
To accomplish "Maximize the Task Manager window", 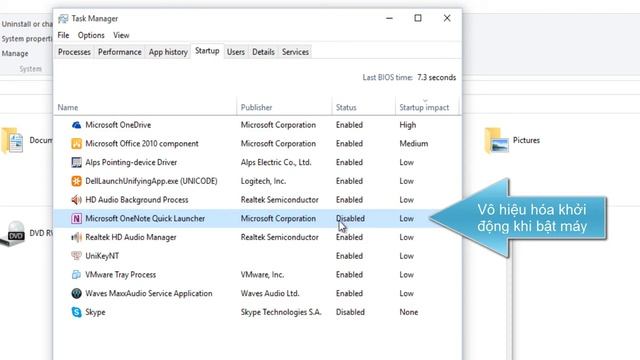I will tap(418, 18).
